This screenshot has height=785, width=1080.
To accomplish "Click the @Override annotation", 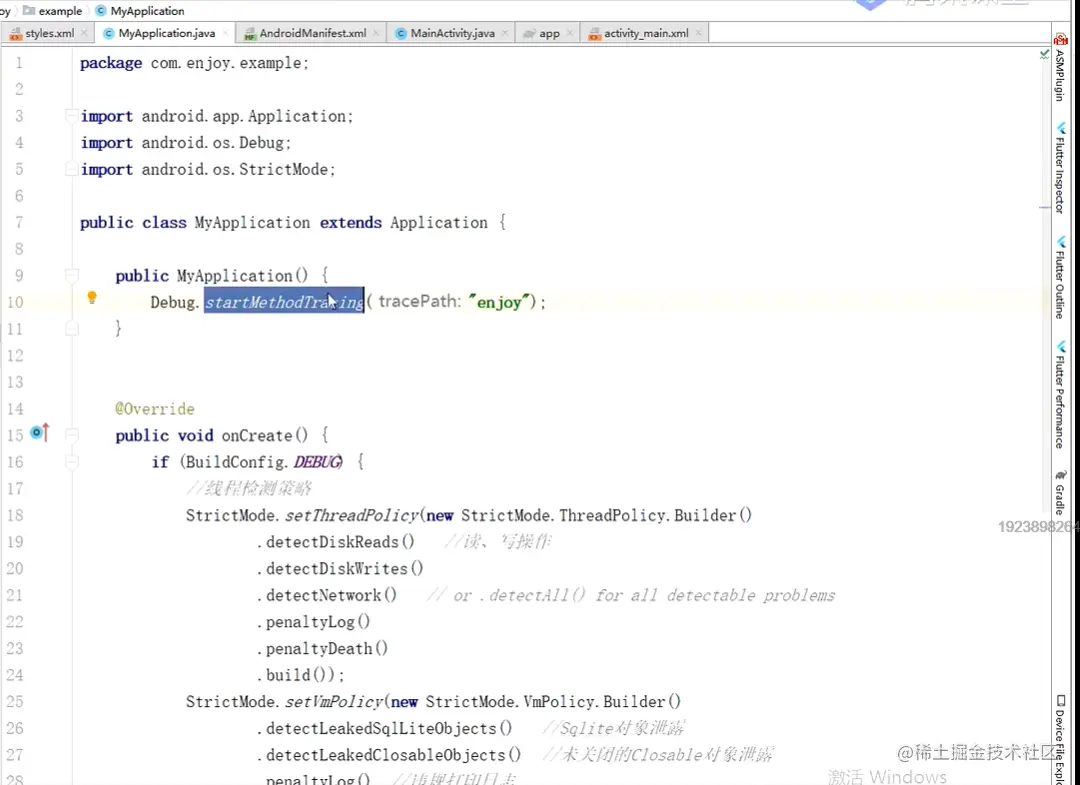I will pos(155,409).
